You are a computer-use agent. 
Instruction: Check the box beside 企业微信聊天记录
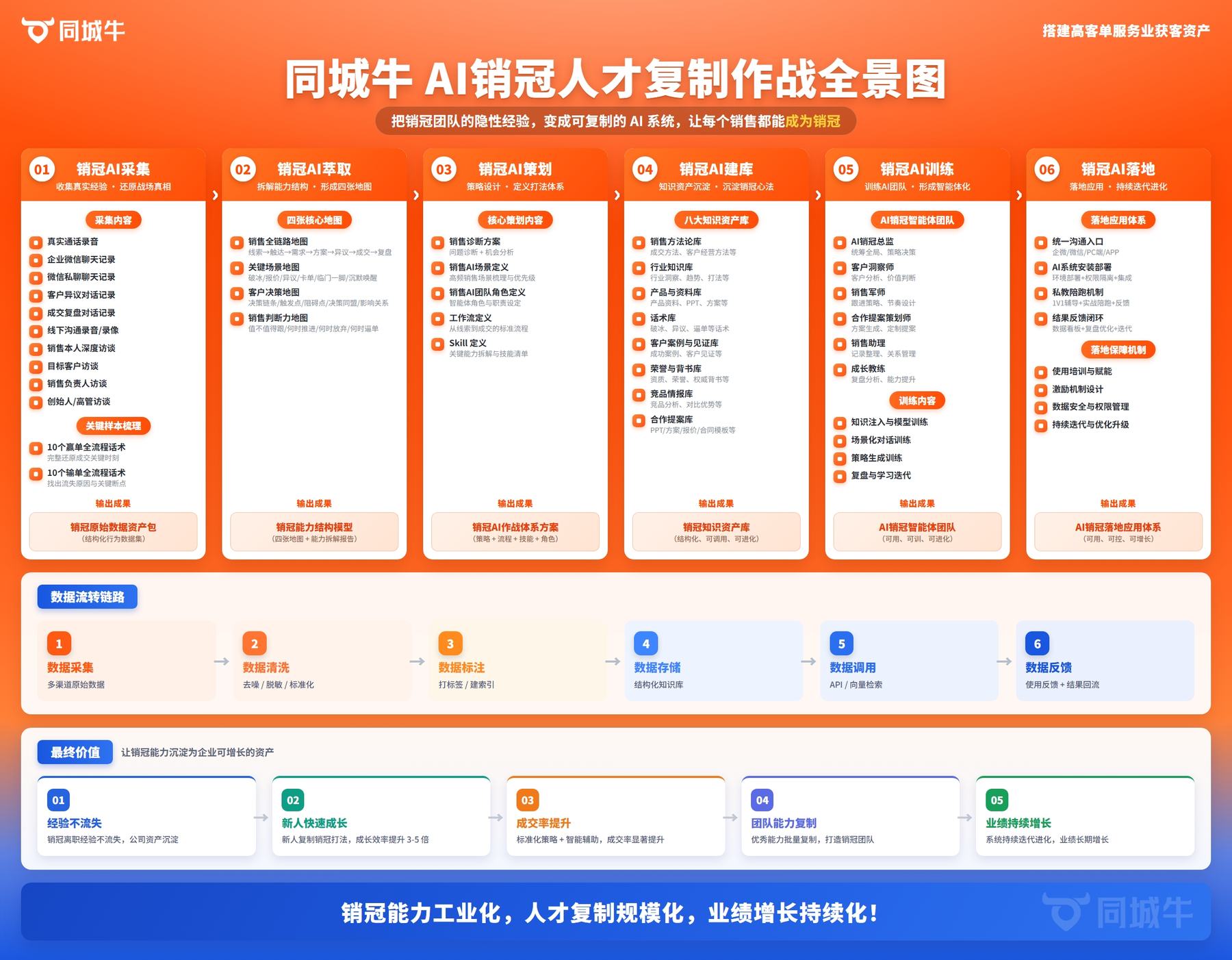pos(36,260)
